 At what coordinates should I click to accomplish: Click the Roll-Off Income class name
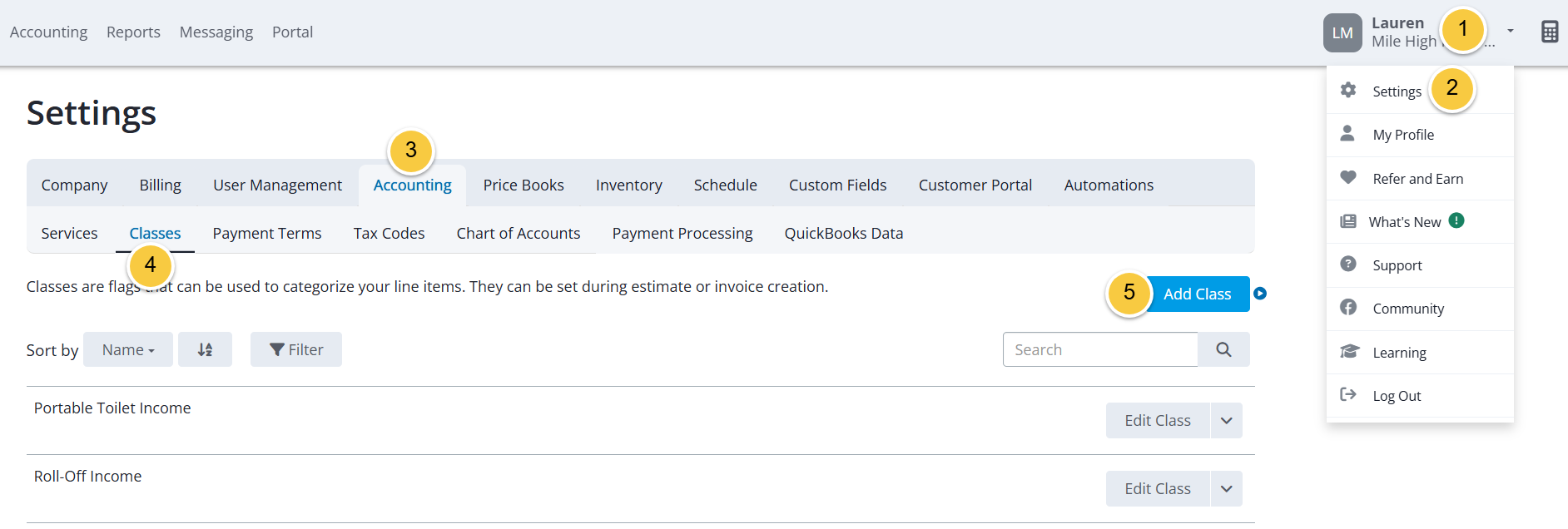87,476
